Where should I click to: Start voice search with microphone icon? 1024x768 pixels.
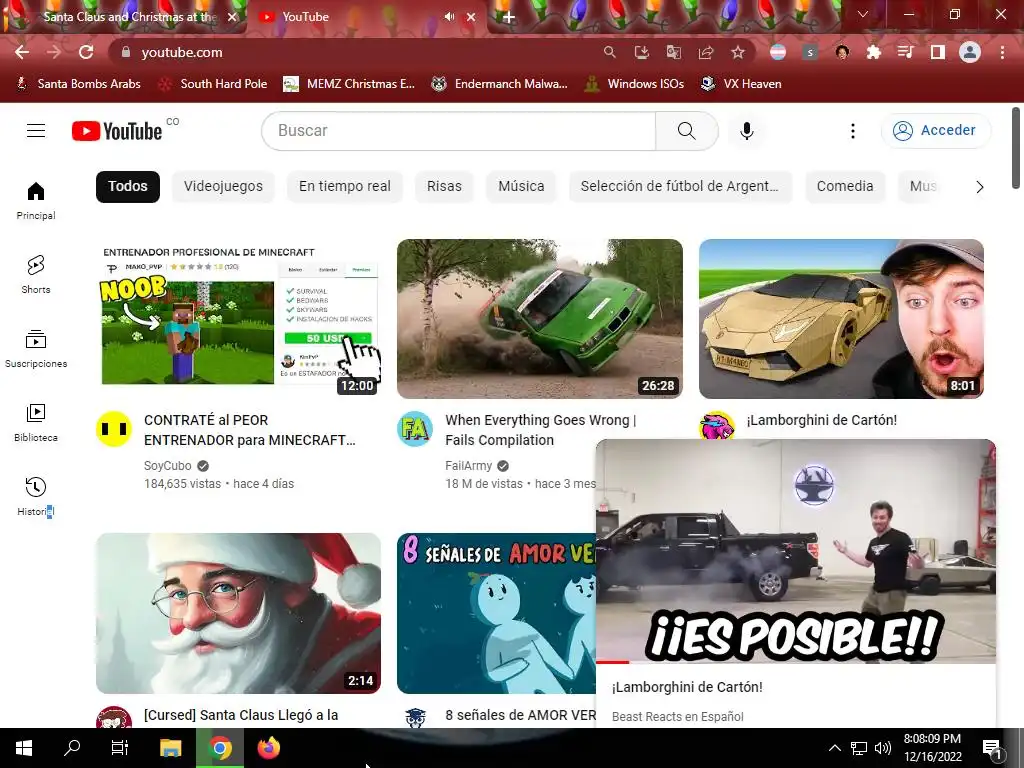coord(746,131)
